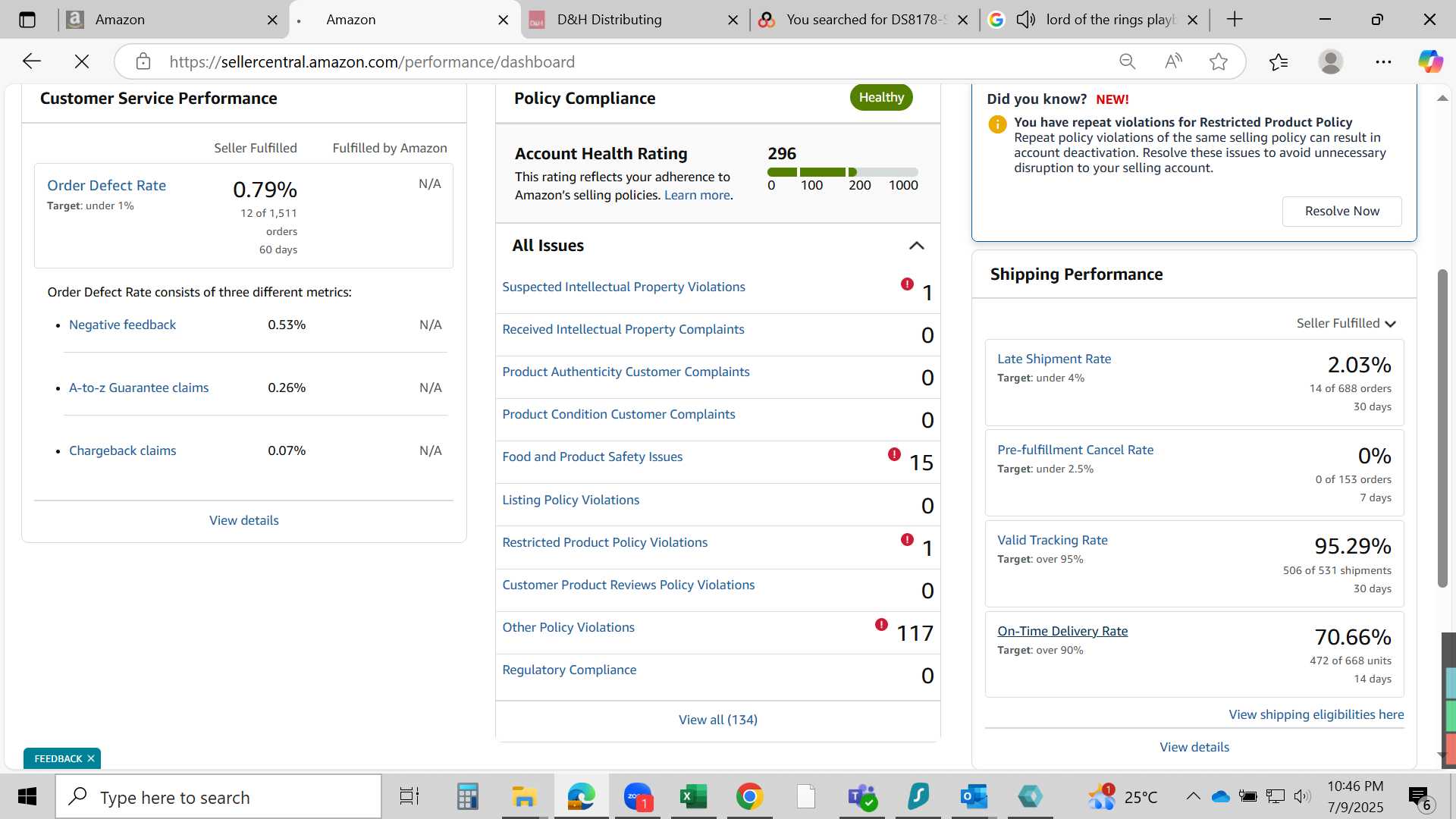1456x819 pixels.
Task: Open the favorites list icon
Action: 1279,61
